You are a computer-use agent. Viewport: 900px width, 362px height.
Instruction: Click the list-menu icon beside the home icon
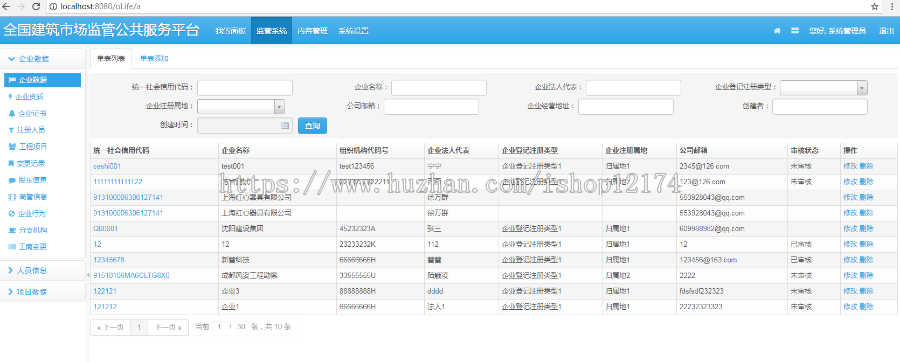coord(795,30)
